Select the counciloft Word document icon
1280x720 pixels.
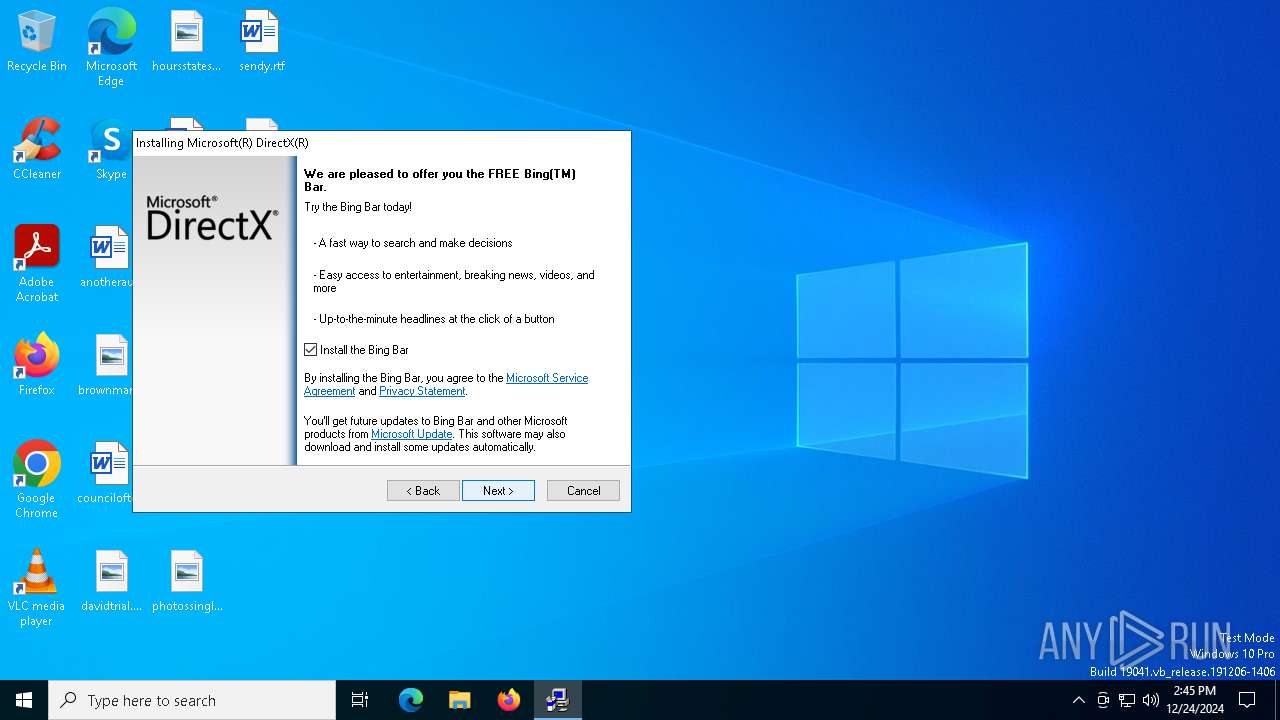[x=106, y=474]
